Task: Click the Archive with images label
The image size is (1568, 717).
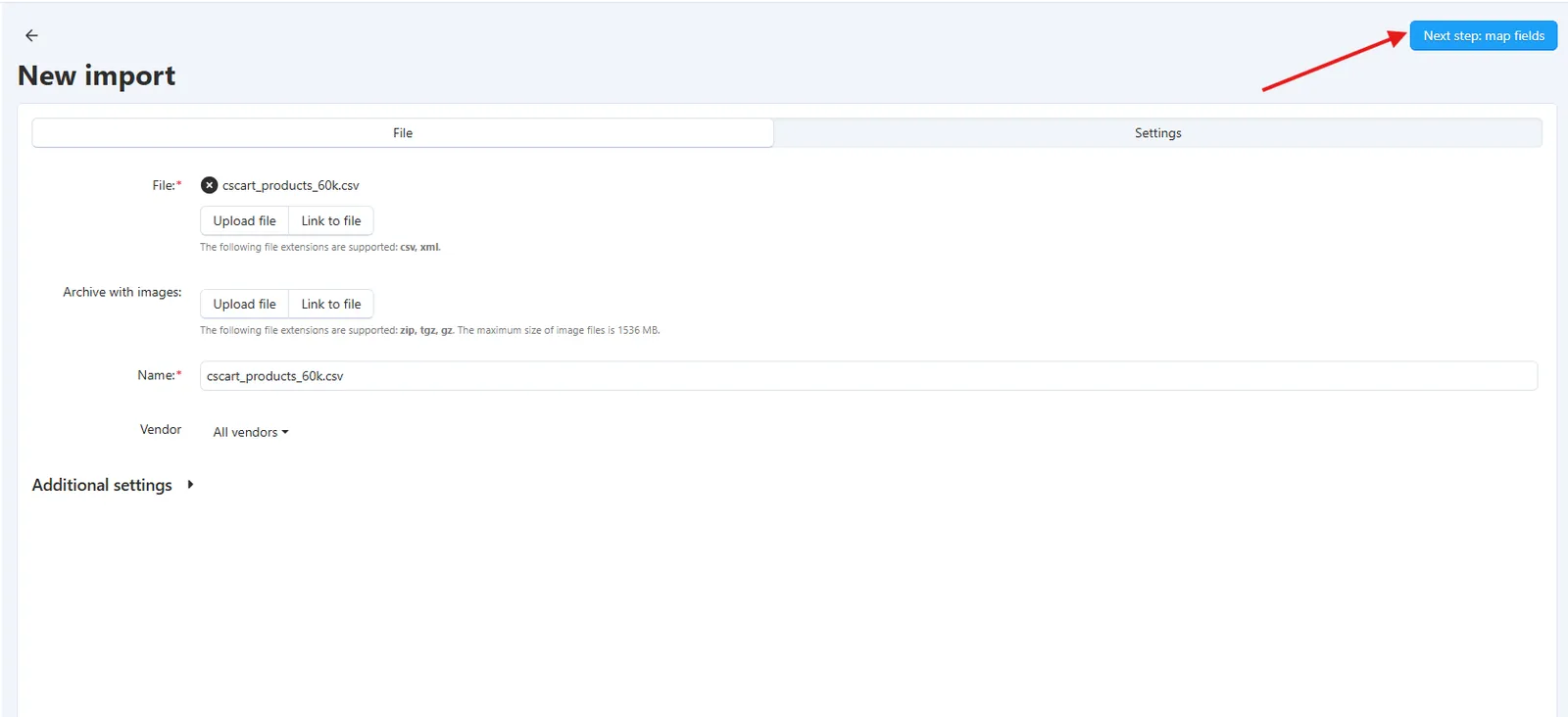Action: (x=122, y=292)
